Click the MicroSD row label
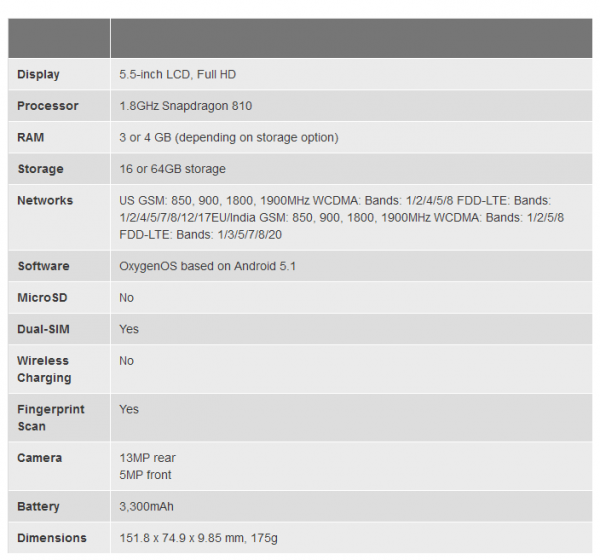 [x=41, y=298]
